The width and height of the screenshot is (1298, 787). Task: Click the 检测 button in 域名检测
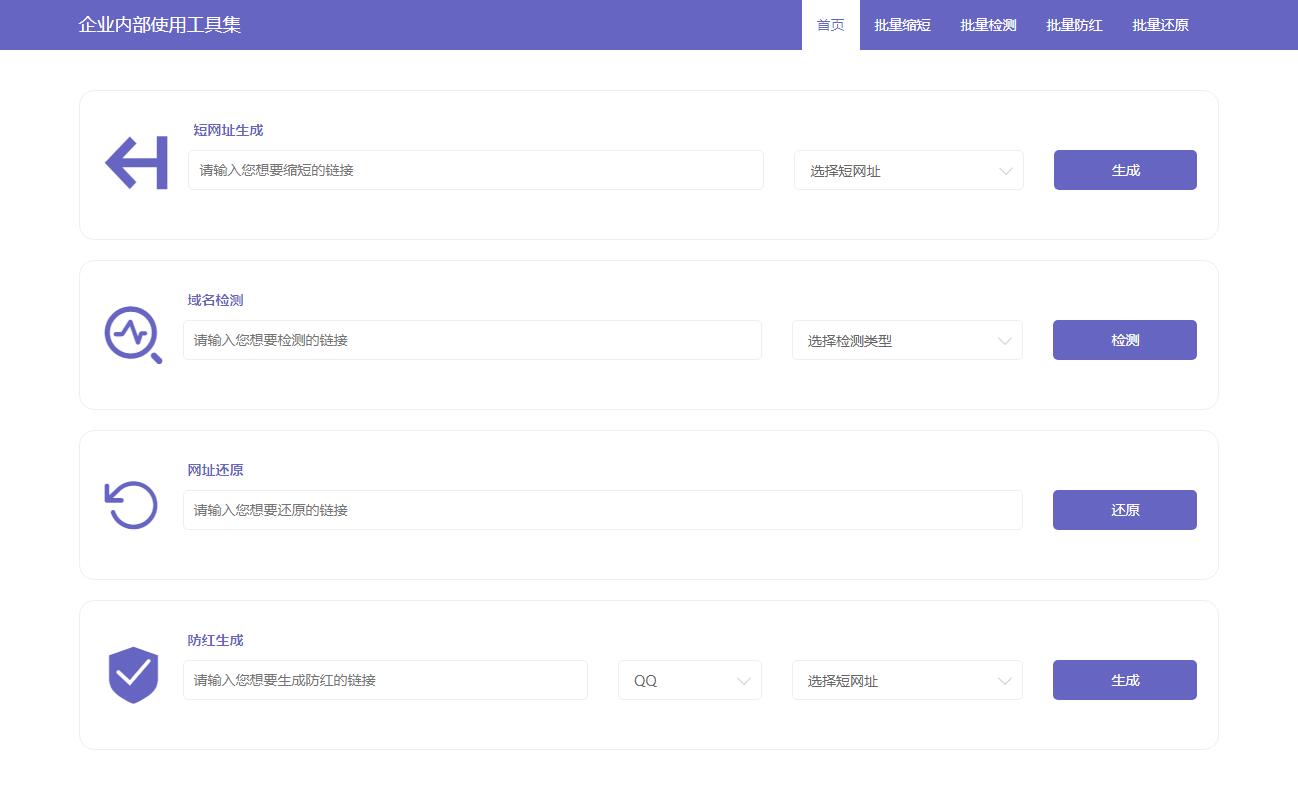(x=1124, y=340)
